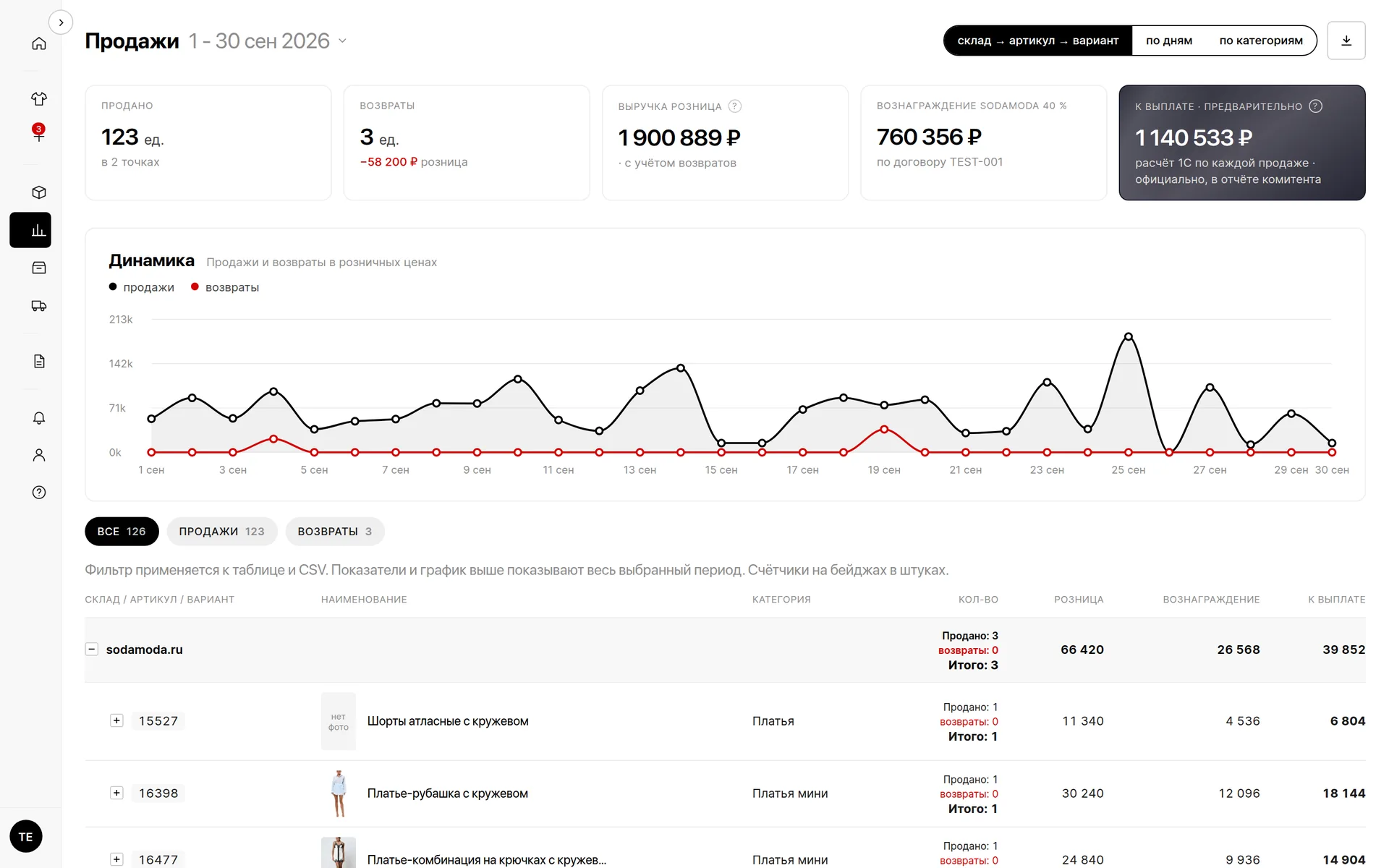The image size is (1389, 868).
Task: Click the Шорты атласные с кружевом name
Action: tap(448, 721)
